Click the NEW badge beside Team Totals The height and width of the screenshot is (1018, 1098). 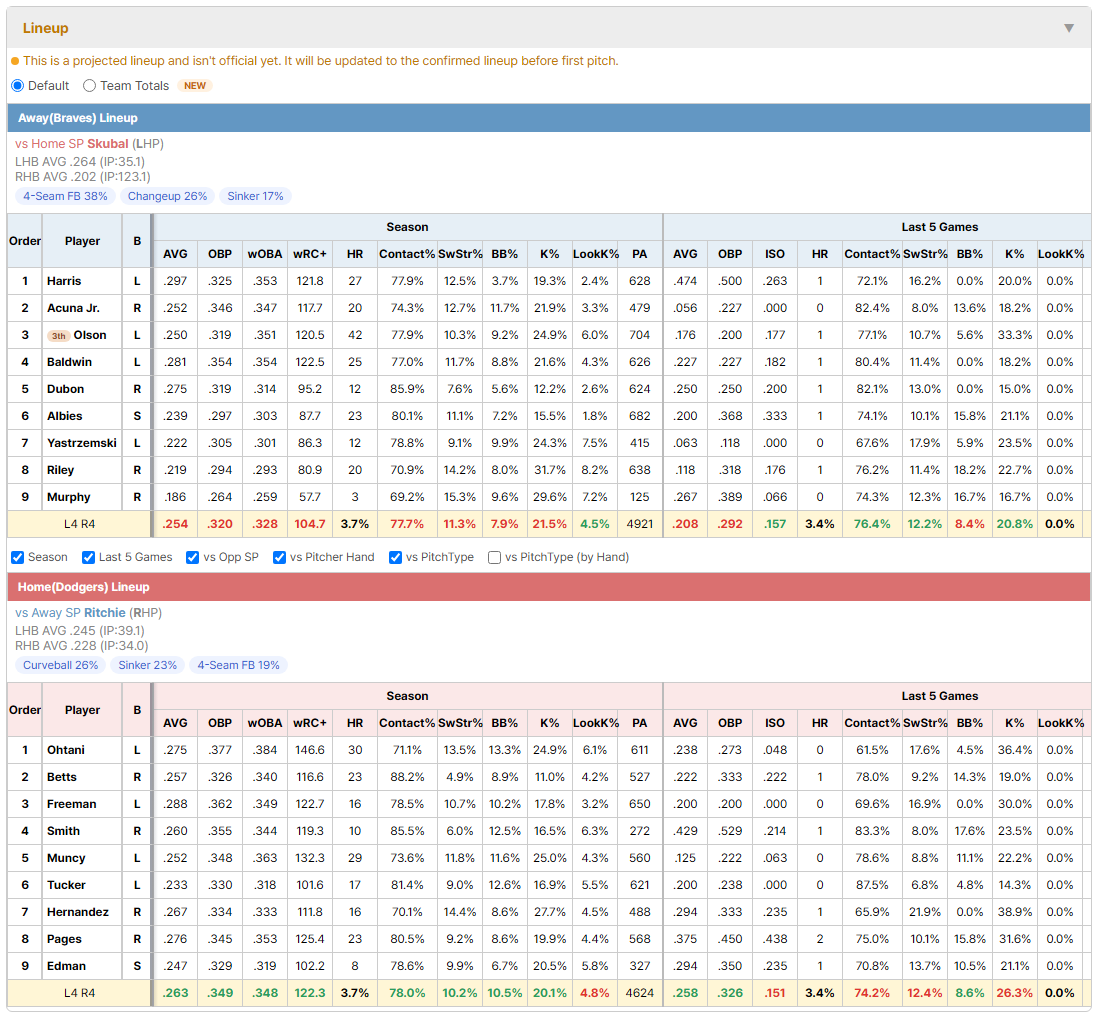(195, 85)
